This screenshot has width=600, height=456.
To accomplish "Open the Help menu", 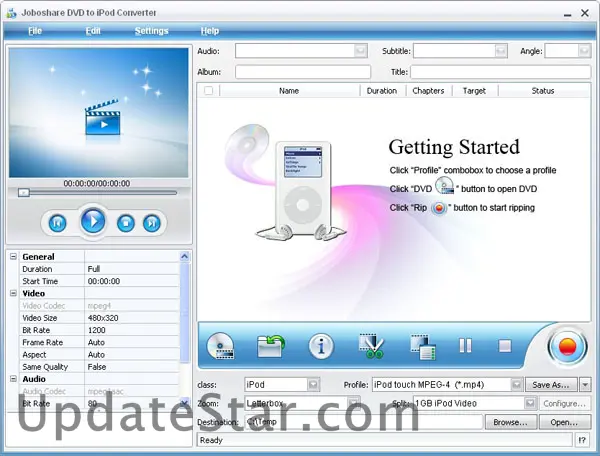I will 210,31.
